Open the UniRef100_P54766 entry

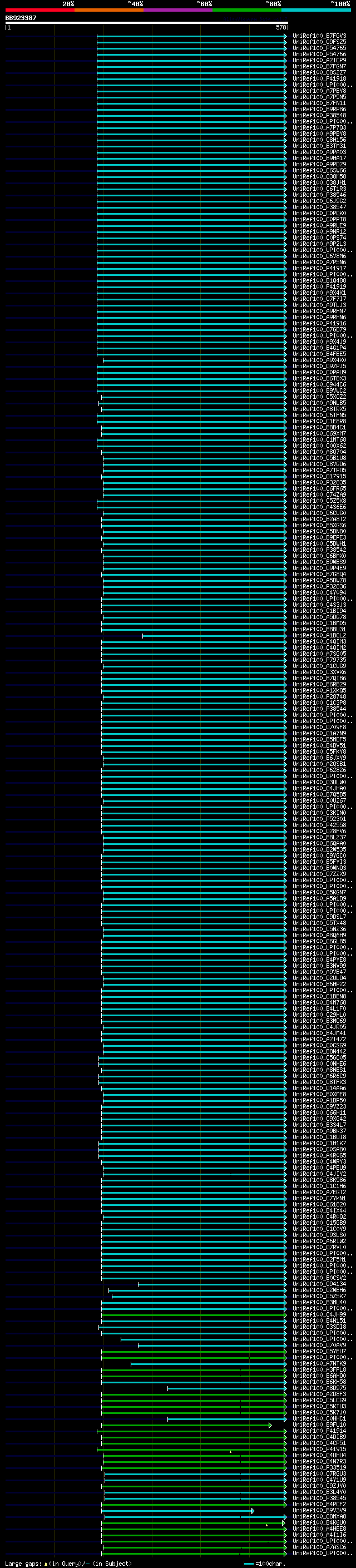pyautogui.click(x=319, y=54)
